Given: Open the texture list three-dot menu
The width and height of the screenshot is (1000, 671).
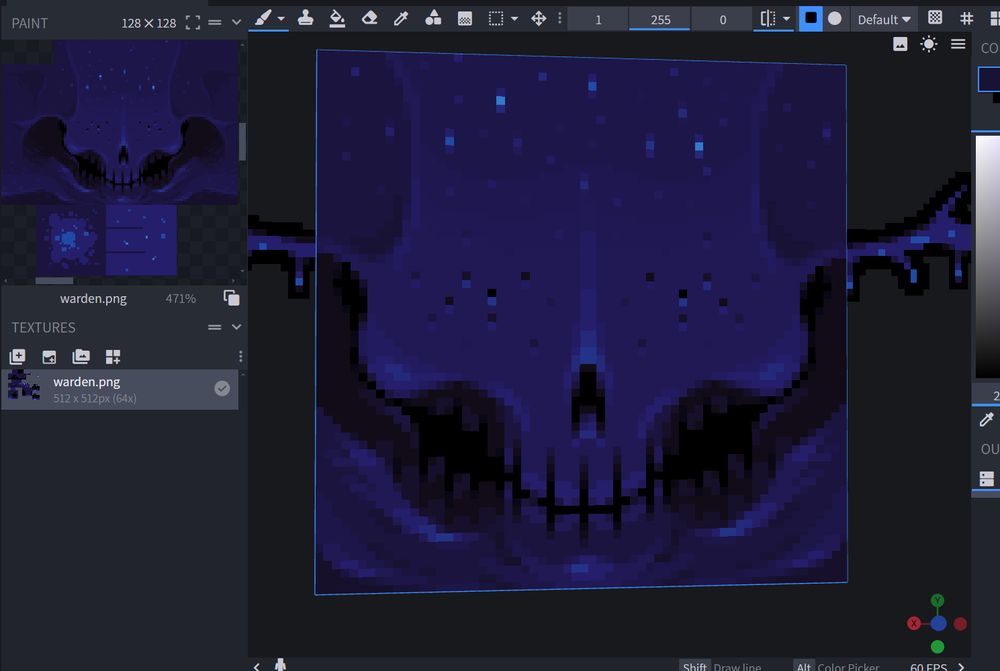Looking at the screenshot, I should pos(240,357).
